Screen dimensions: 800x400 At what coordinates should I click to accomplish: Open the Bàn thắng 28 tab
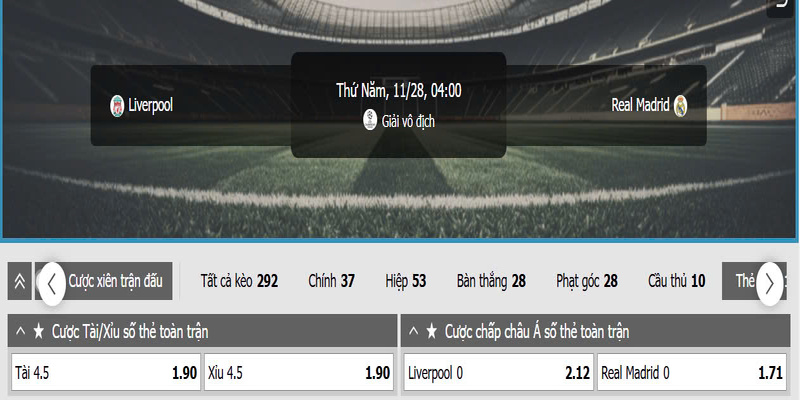(490, 281)
